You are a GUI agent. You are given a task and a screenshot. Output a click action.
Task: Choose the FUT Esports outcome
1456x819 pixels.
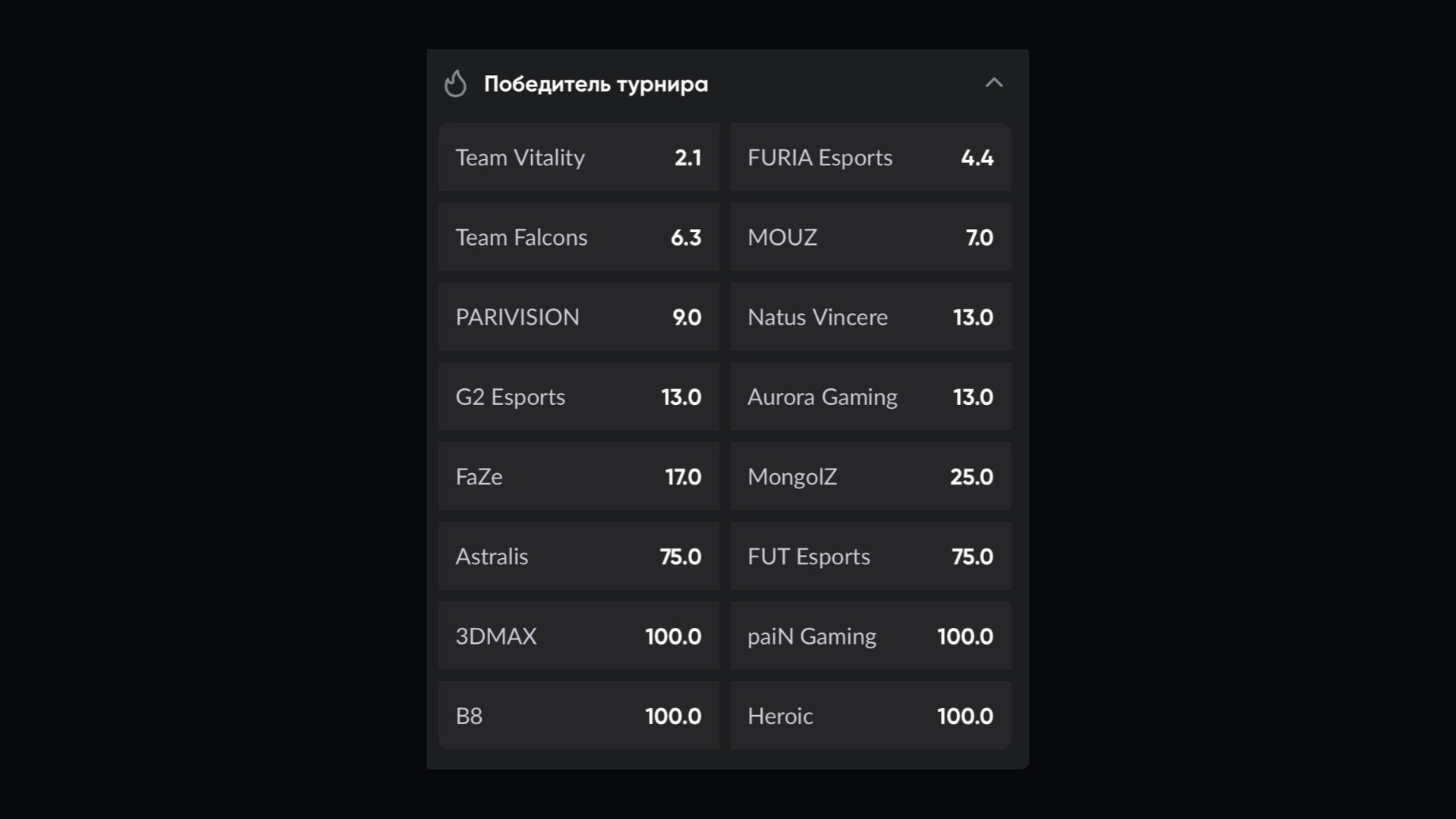[x=870, y=556]
